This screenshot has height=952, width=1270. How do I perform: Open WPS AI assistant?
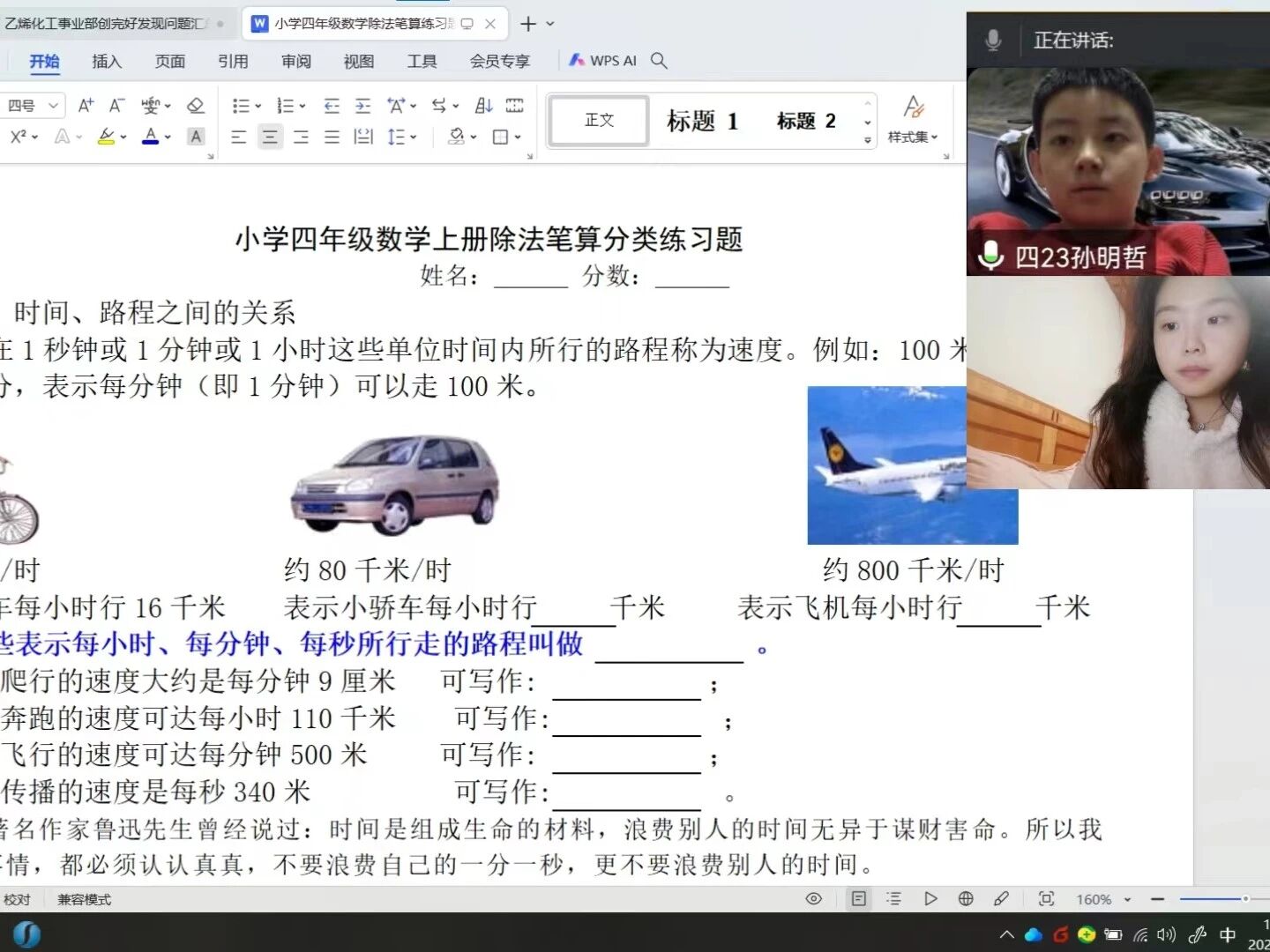(x=602, y=60)
